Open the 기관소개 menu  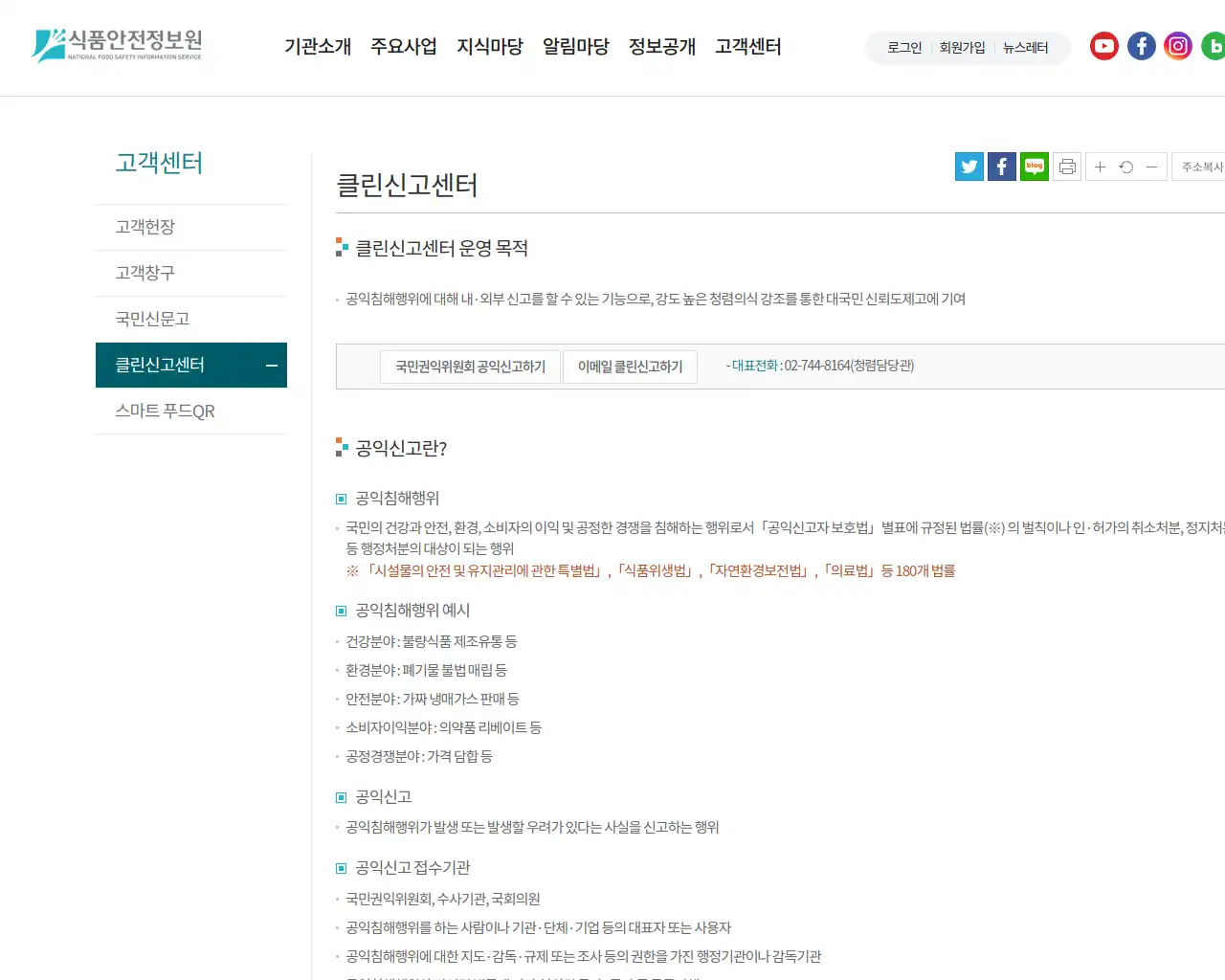(x=318, y=47)
